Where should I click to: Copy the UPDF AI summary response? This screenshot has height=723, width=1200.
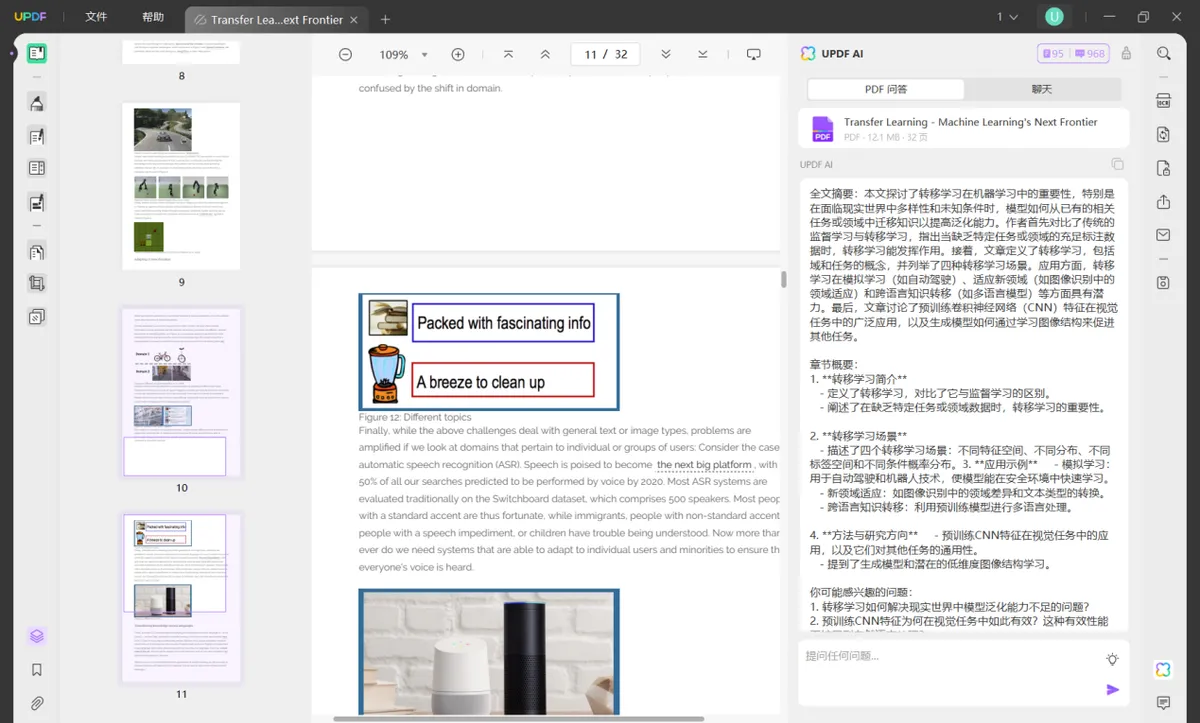click(x=1117, y=164)
